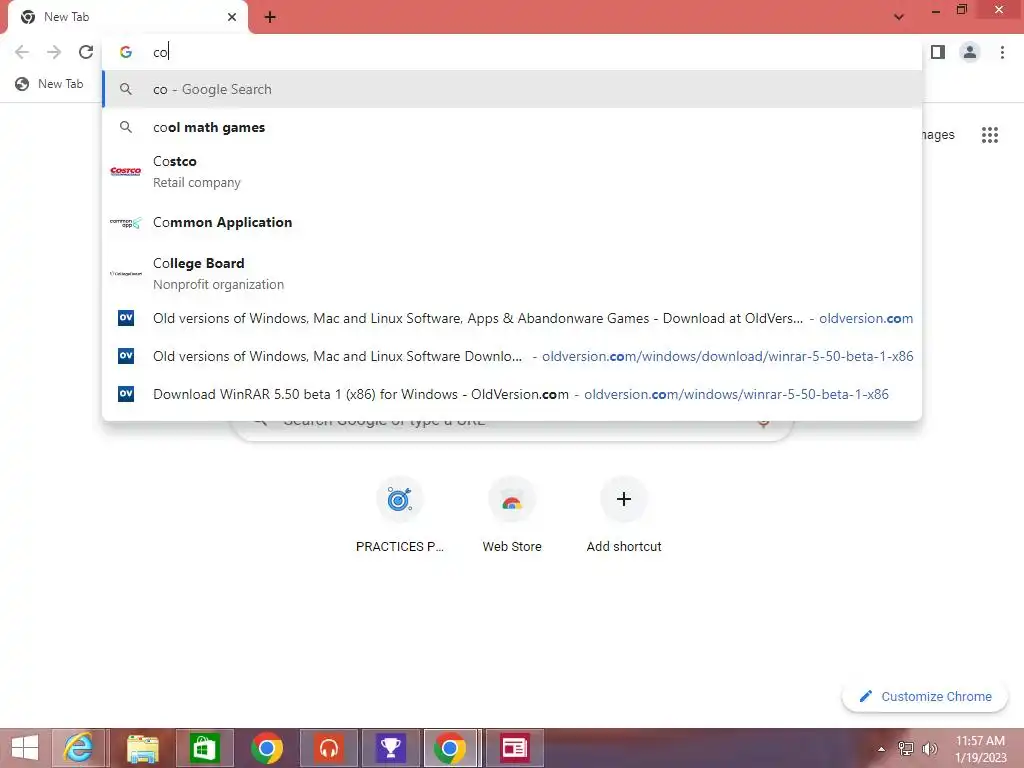Open File Explorer from taskbar
The image size is (1024, 768).
tap(142, 748)
